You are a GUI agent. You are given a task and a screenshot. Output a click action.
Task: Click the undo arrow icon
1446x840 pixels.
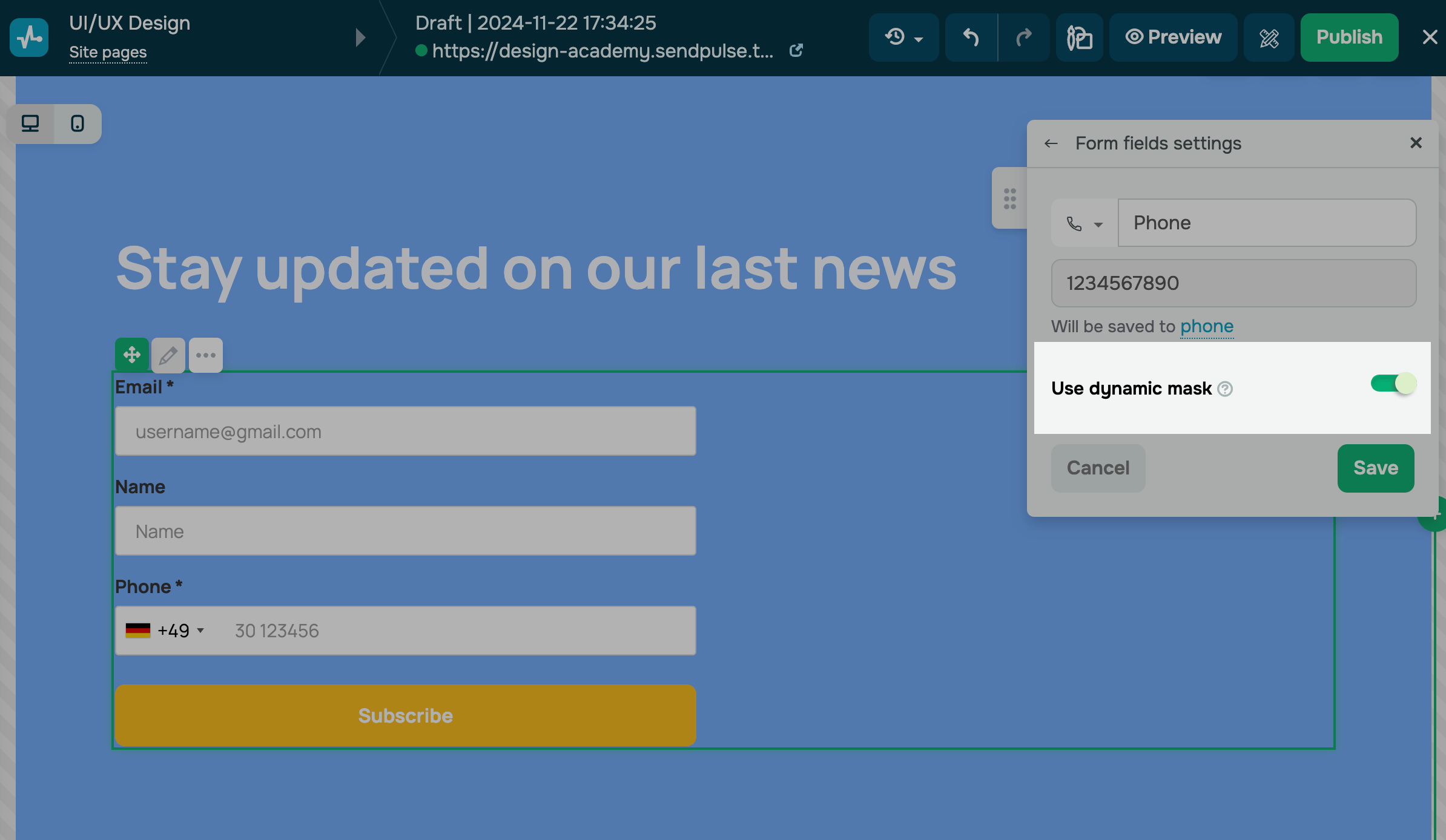pos(971,38)
